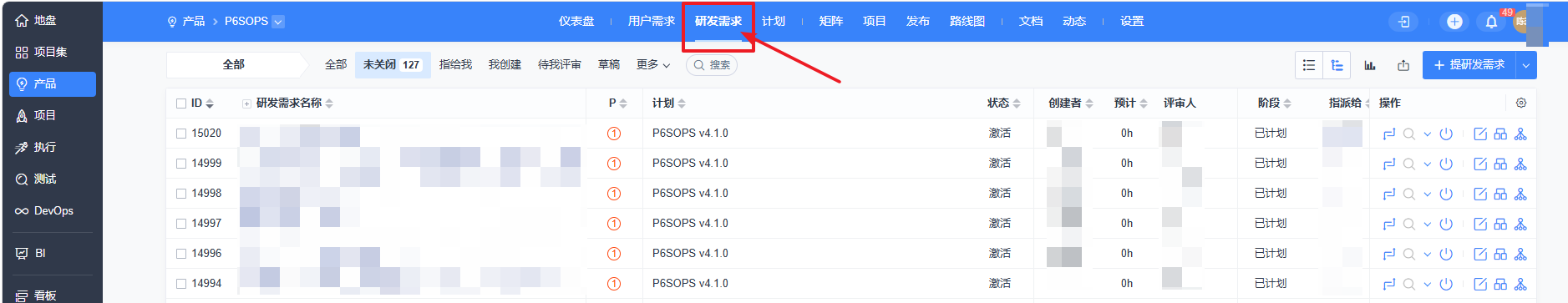1568x303 pixels.
Task: Expand more actions chevron for row 15020
Action: [x=1428, y=134]
